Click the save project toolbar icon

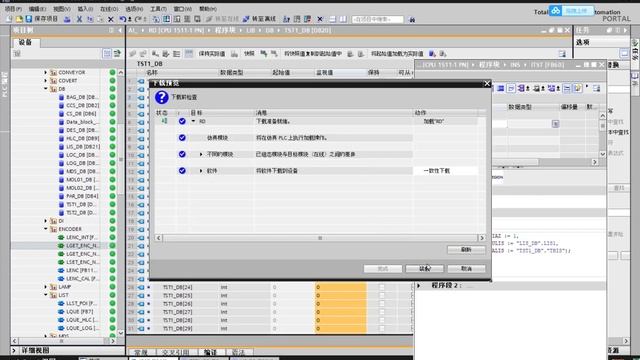(29, 19)
